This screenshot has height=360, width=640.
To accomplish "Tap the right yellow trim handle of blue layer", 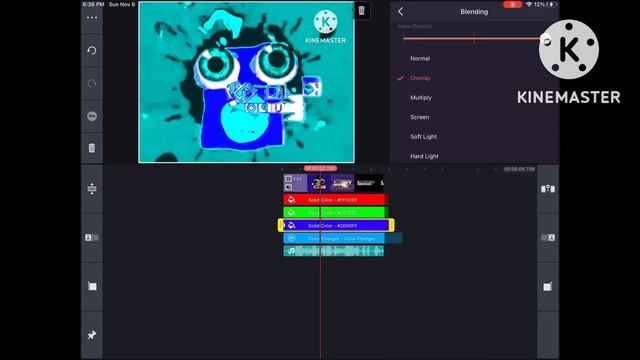I will (x=392, y=225).
